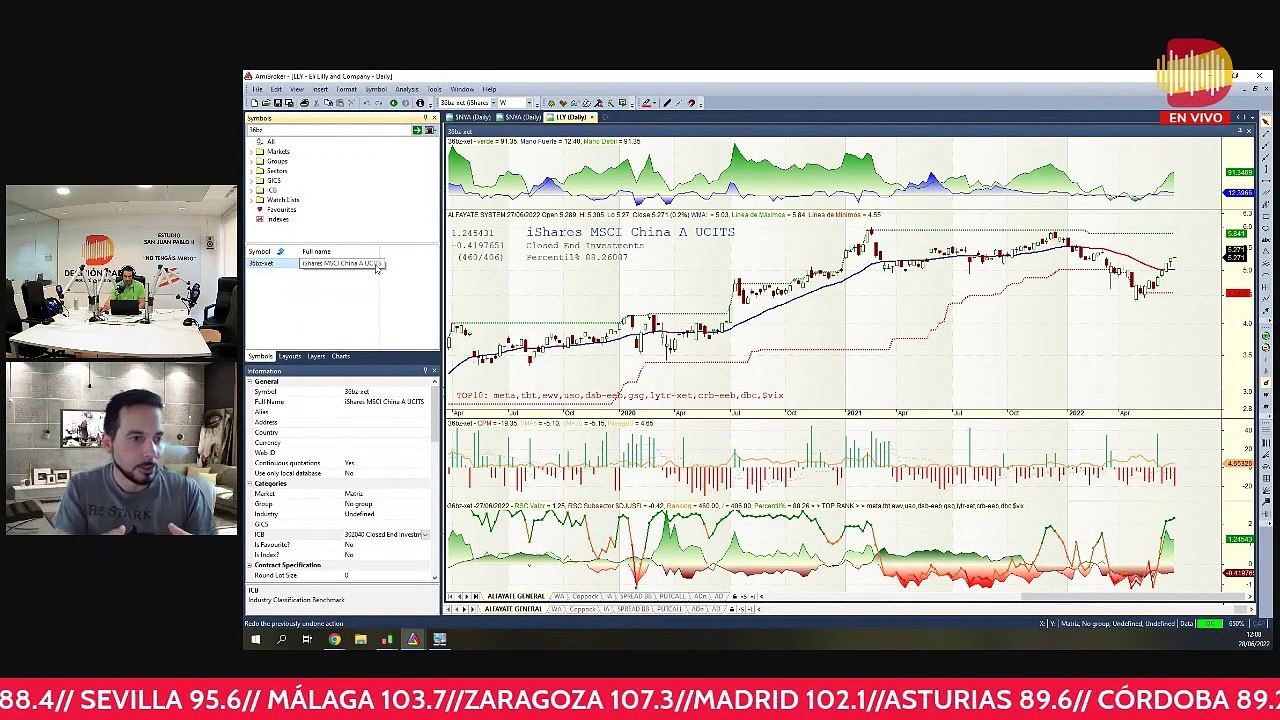Click the green arrow next to symbol search
The image size is (1280, 720).
pyautogui.click(x=417, y=130)
